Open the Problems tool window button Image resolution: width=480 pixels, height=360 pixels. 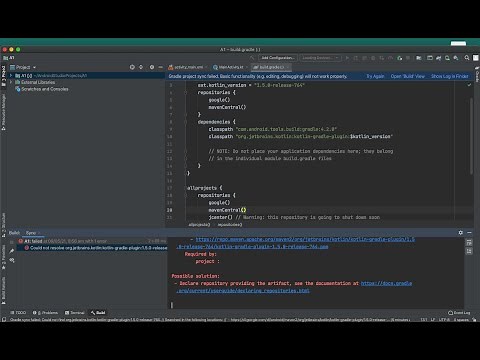pyautogui.click(x=45, y=313)
